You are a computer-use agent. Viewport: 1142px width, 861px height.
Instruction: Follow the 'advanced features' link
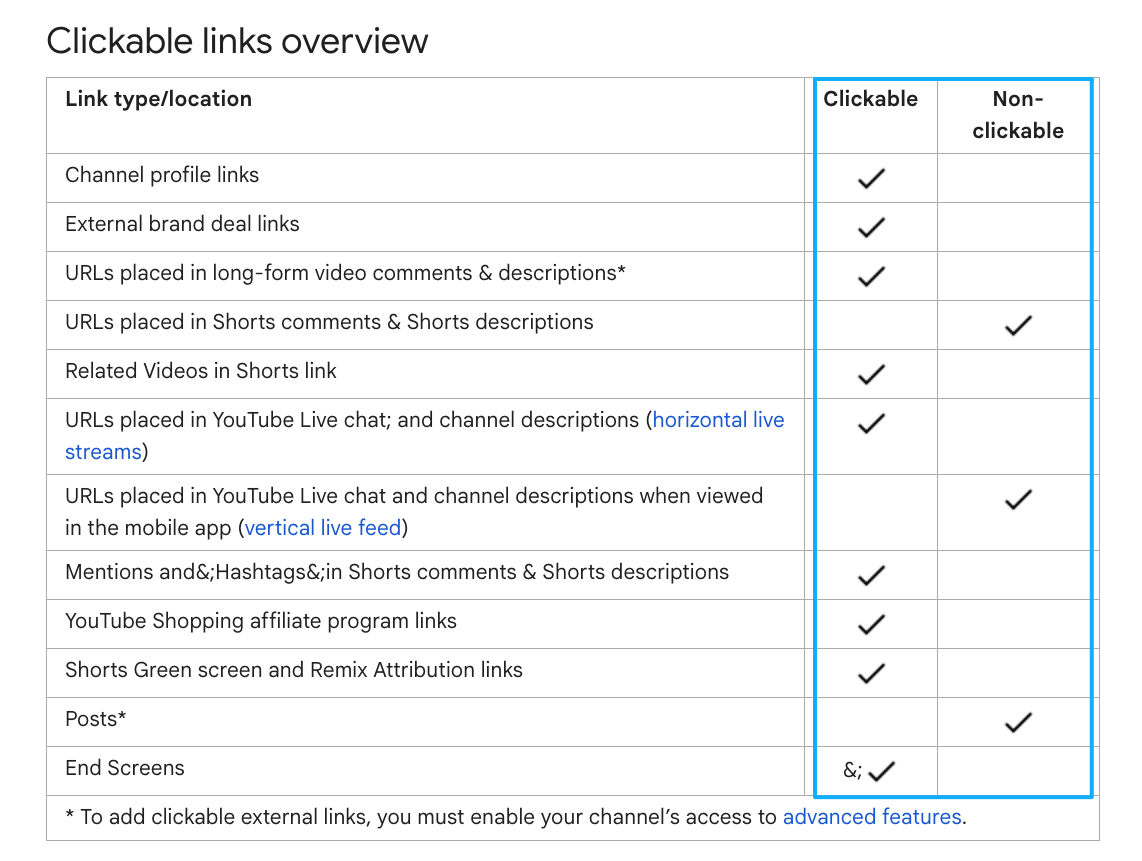coord(872,817)
